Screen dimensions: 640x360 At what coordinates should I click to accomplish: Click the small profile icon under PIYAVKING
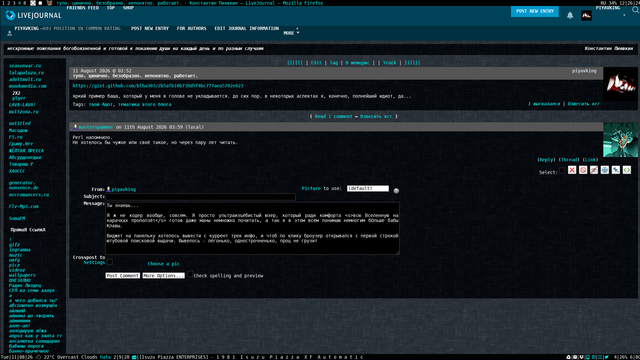pyautogui.click(x=9, y=33)
